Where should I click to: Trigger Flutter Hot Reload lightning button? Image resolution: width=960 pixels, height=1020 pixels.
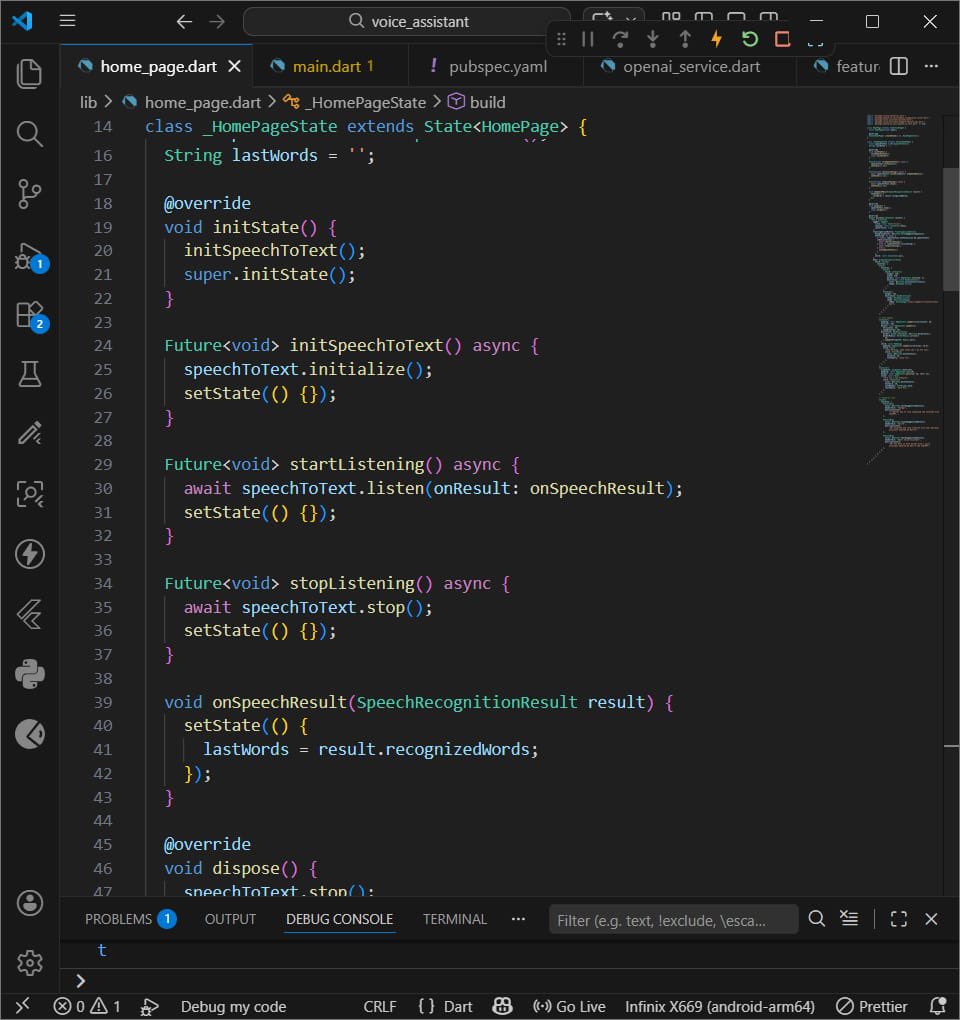point(717,39)
